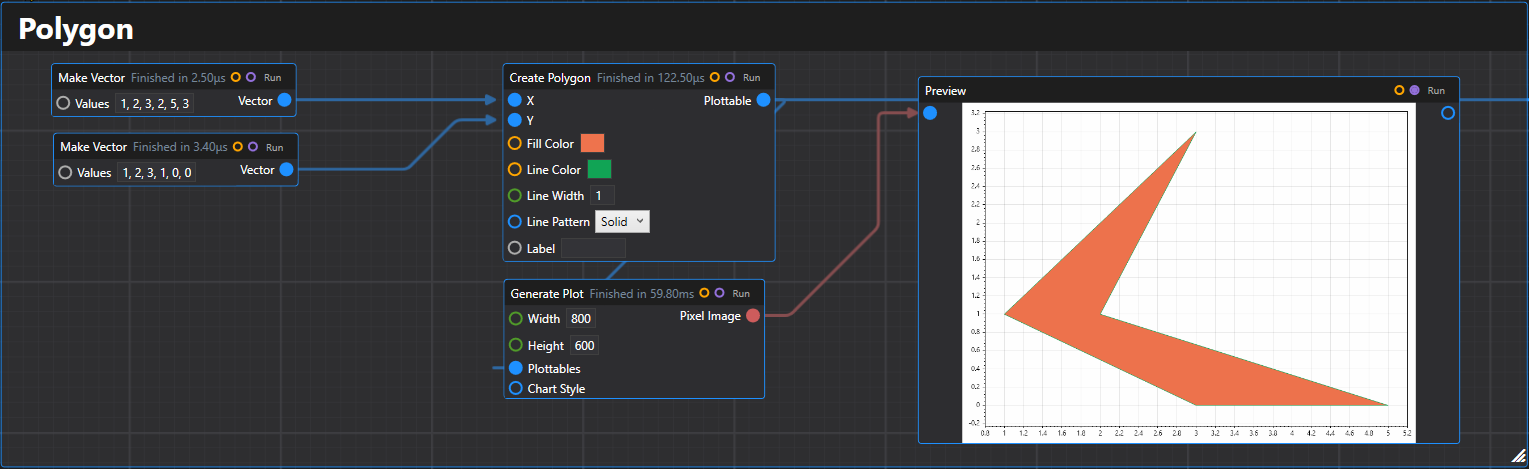Viewport: 1529px width, 469px height.
Task: Click 'Finished in 3.40µs' status text
Action: click(x=180, y=147)
